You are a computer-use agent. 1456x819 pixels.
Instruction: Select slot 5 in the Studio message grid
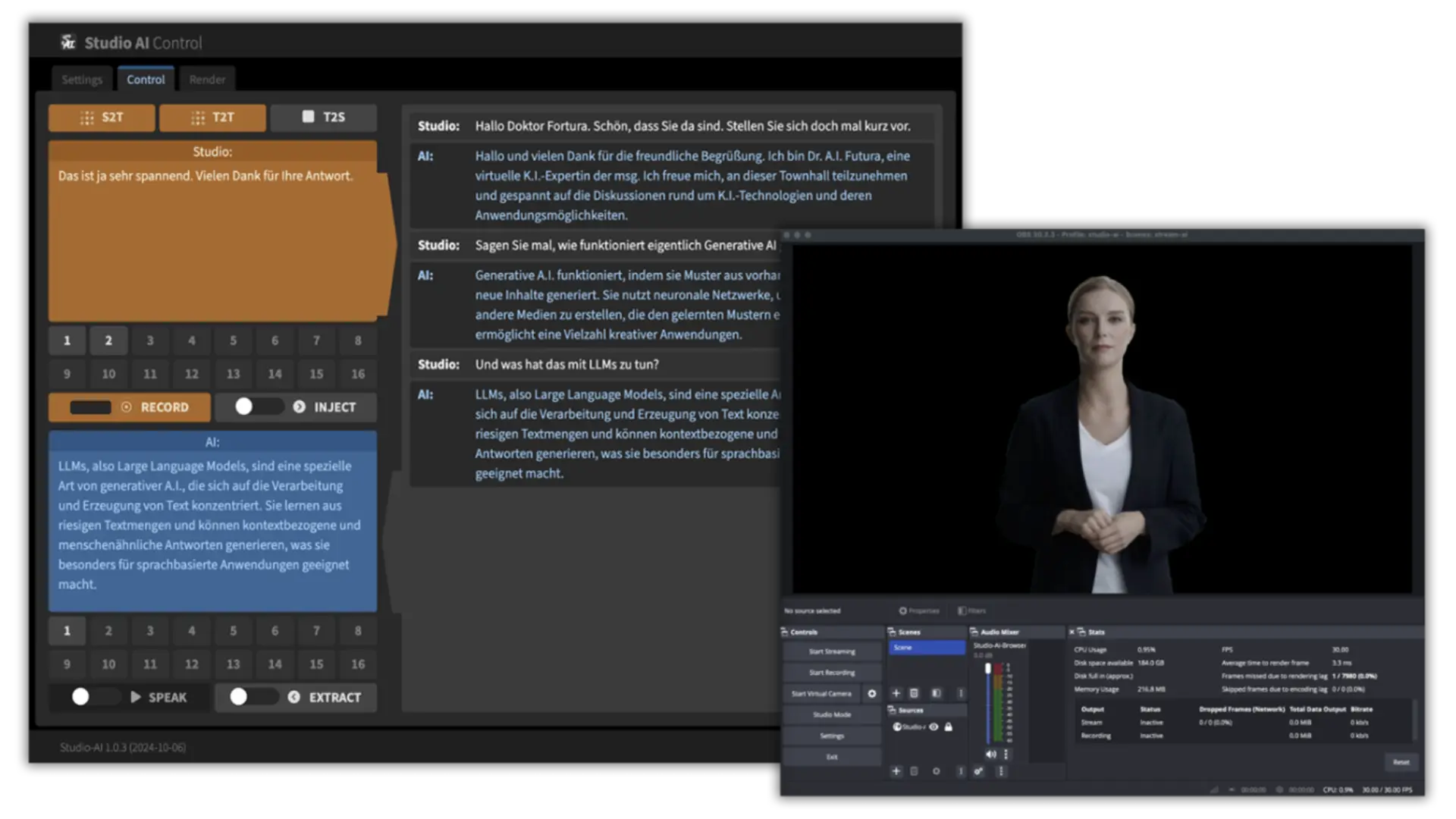(233, 340)
